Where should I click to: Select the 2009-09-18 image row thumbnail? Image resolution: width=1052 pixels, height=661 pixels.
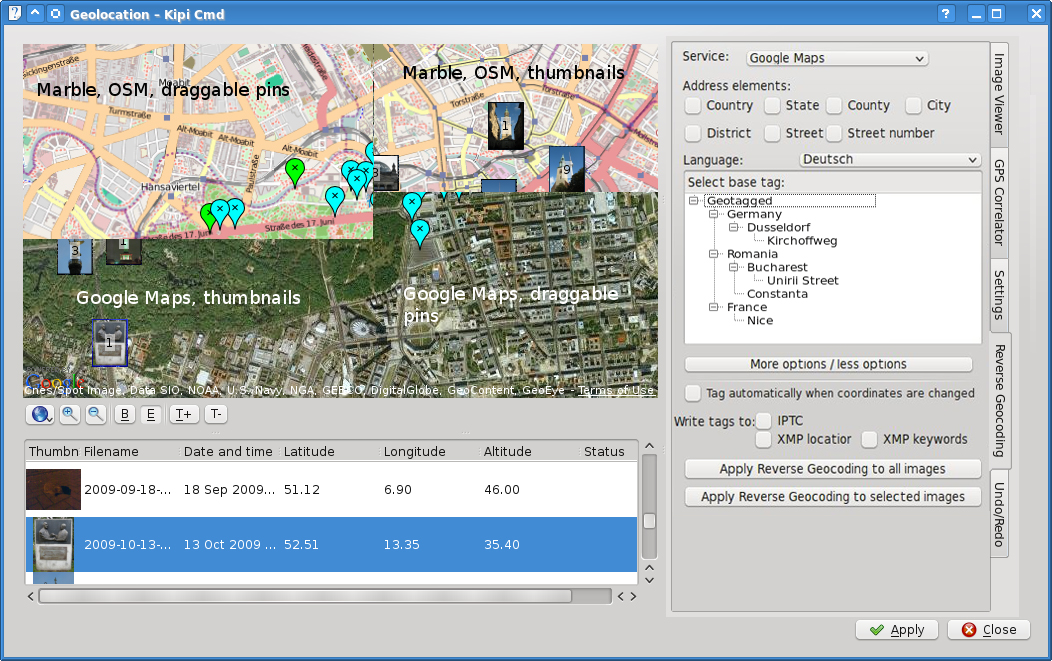pos(53,490)
